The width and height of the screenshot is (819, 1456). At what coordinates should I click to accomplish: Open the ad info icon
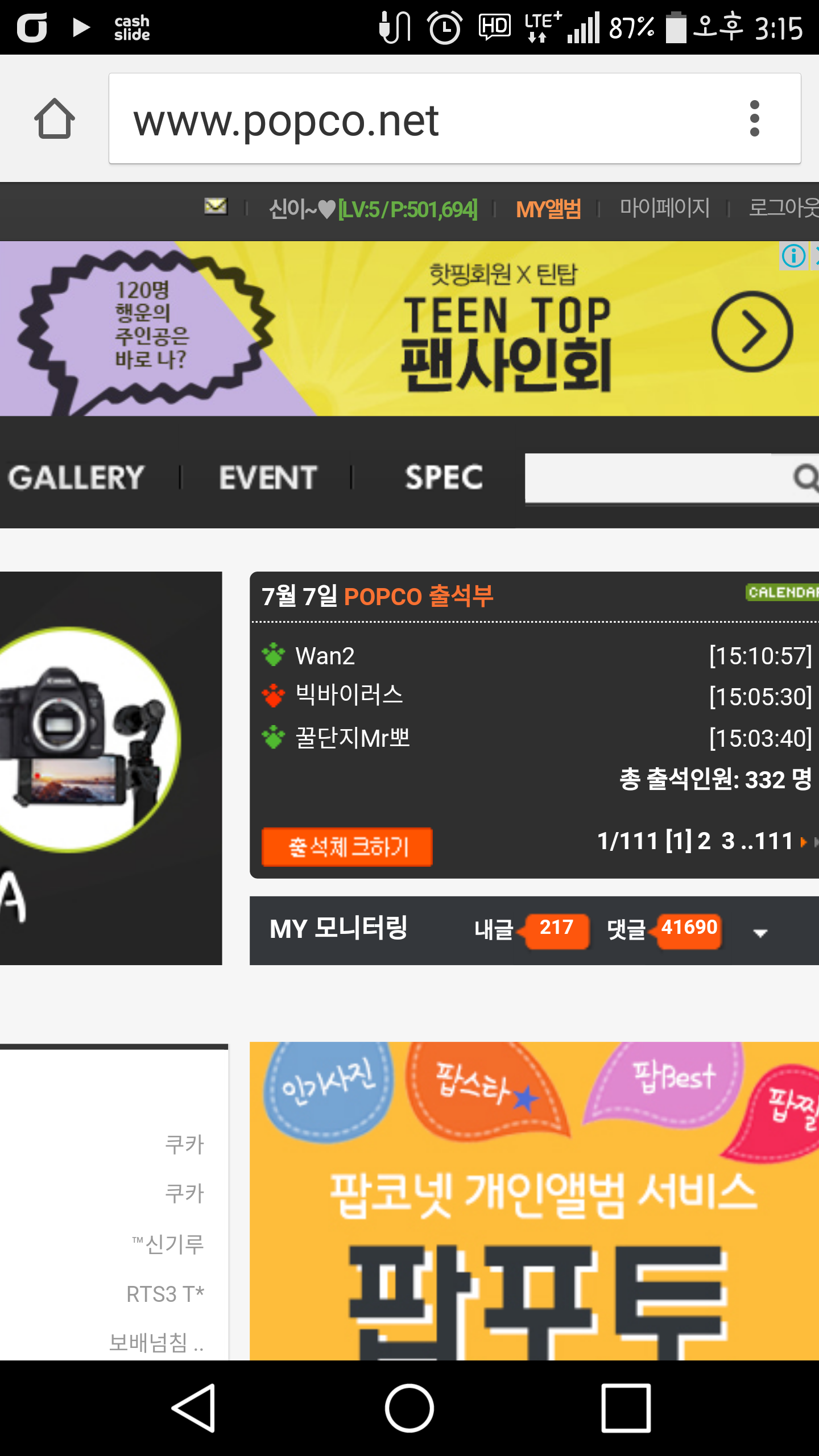(x=793, y=255)
